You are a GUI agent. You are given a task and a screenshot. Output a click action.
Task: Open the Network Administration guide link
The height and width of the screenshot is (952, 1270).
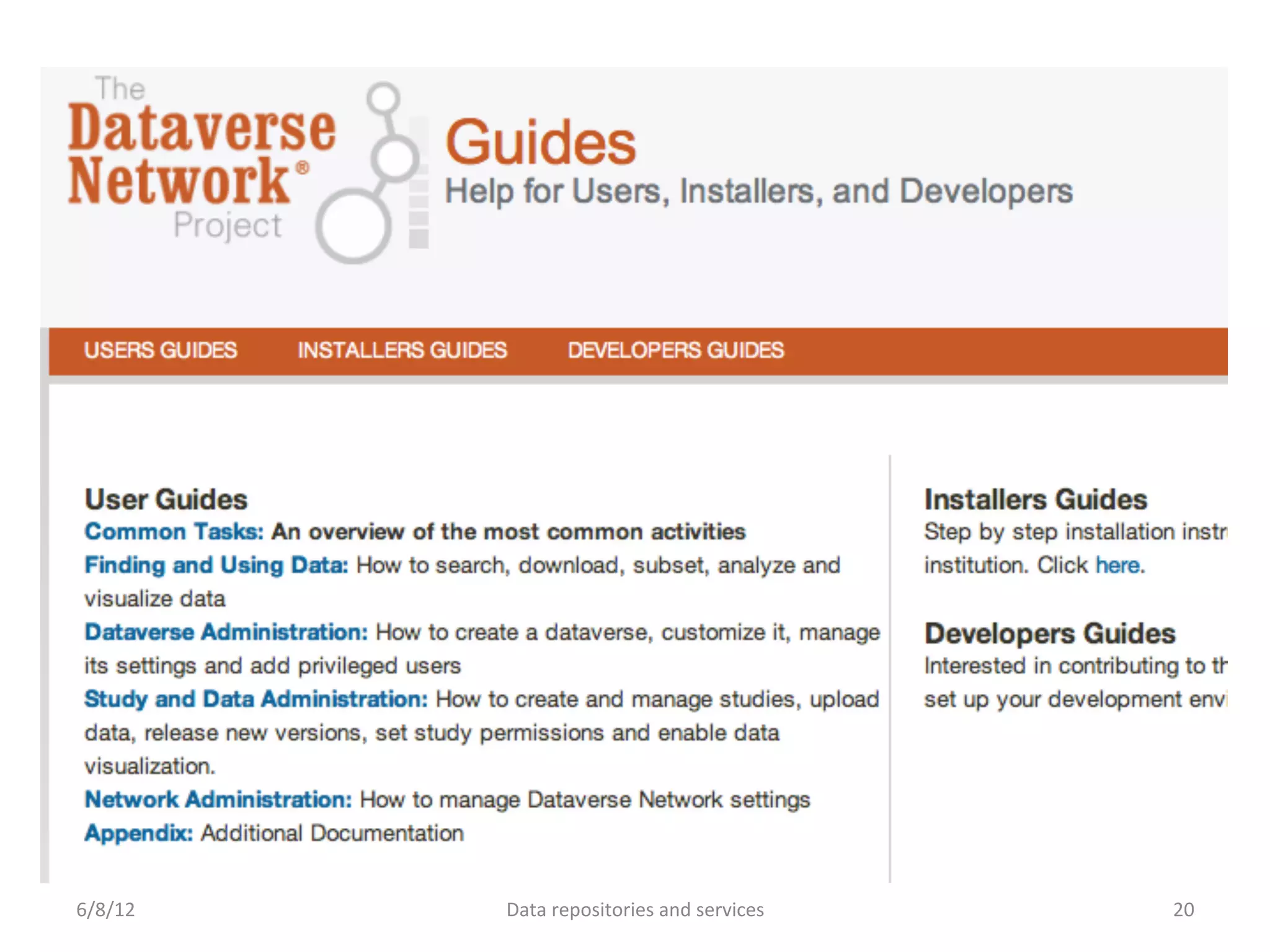(x=218, y=800)
